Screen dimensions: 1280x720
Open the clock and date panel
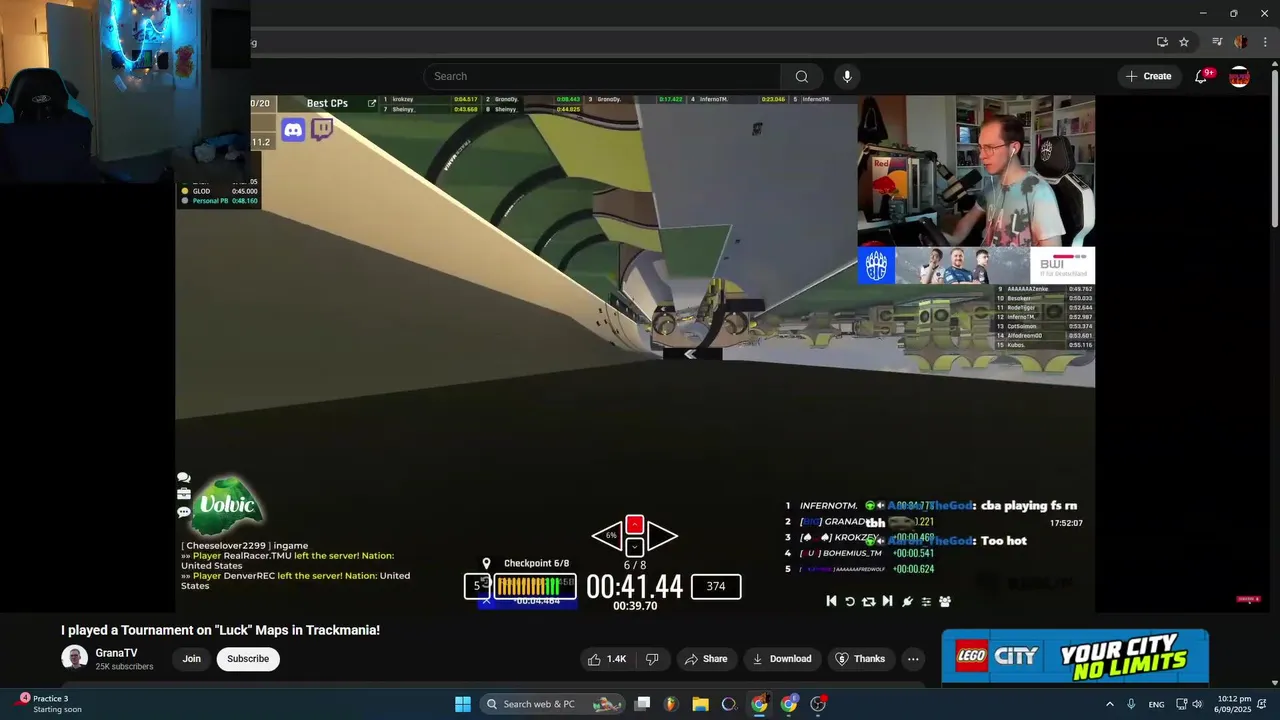[1234, 704]
